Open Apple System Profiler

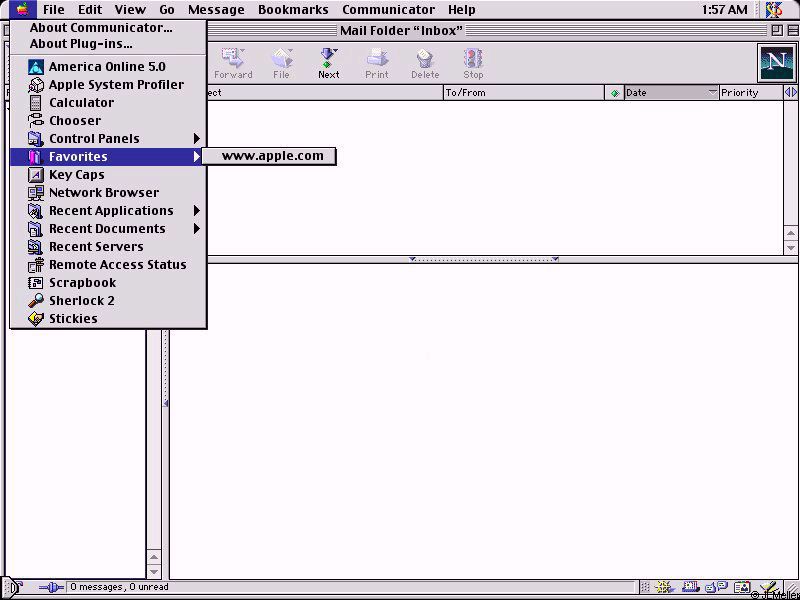pos(116,84)
